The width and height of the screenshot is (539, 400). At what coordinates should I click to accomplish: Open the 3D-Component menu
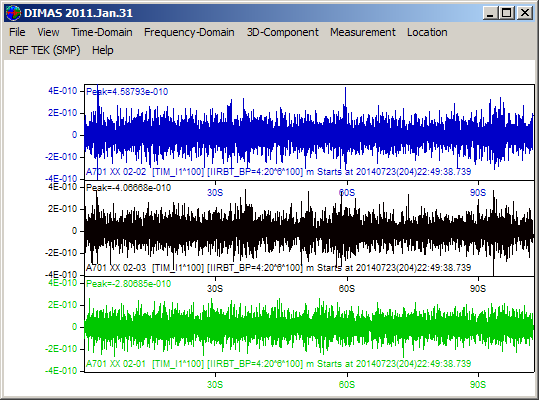pyautogui.click(x=283, y=32)
